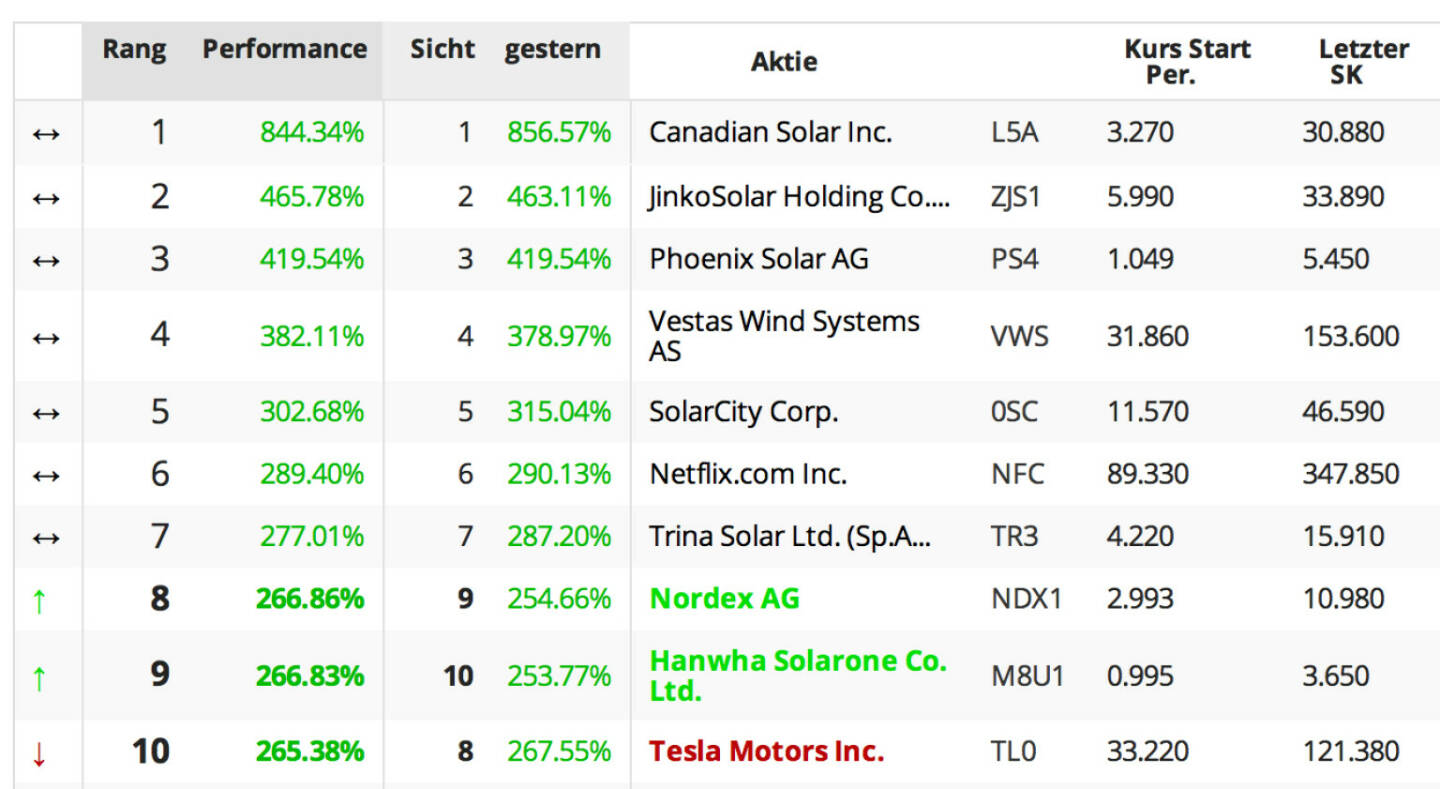Click the Kurs Start Per. column header
Image resolution: width=1440 pixels, height=789 pixels.
(1187, 61)
